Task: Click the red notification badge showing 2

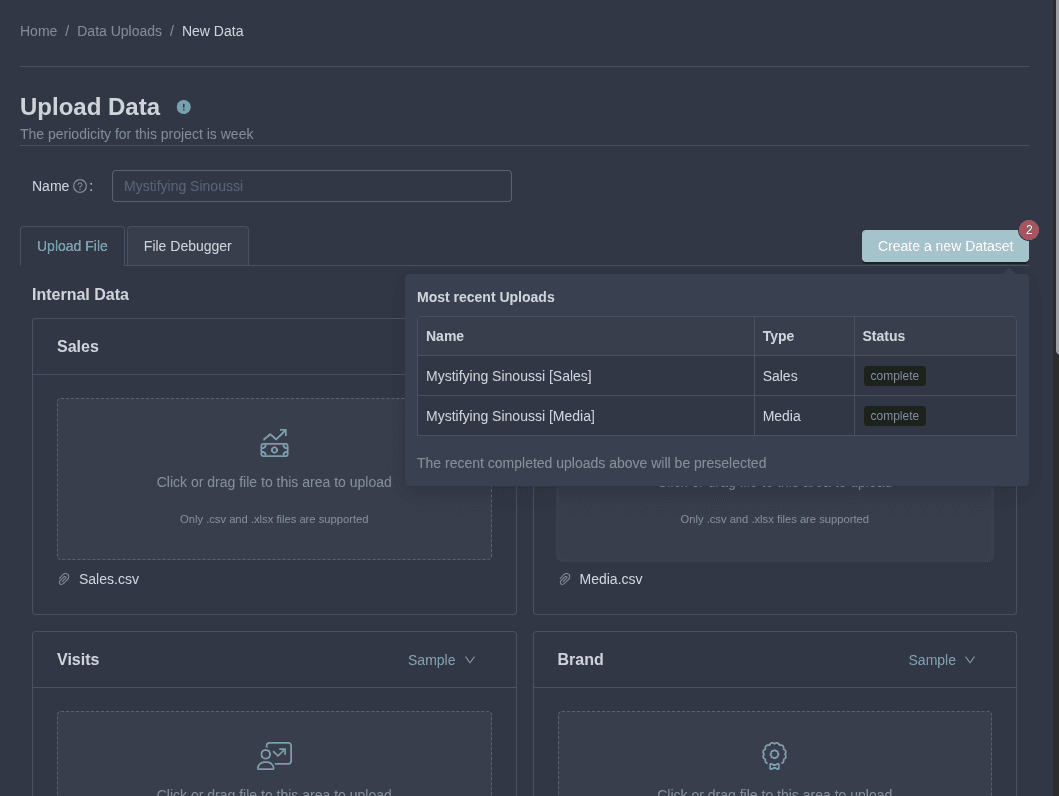Action: click(x=1028, y=230)
